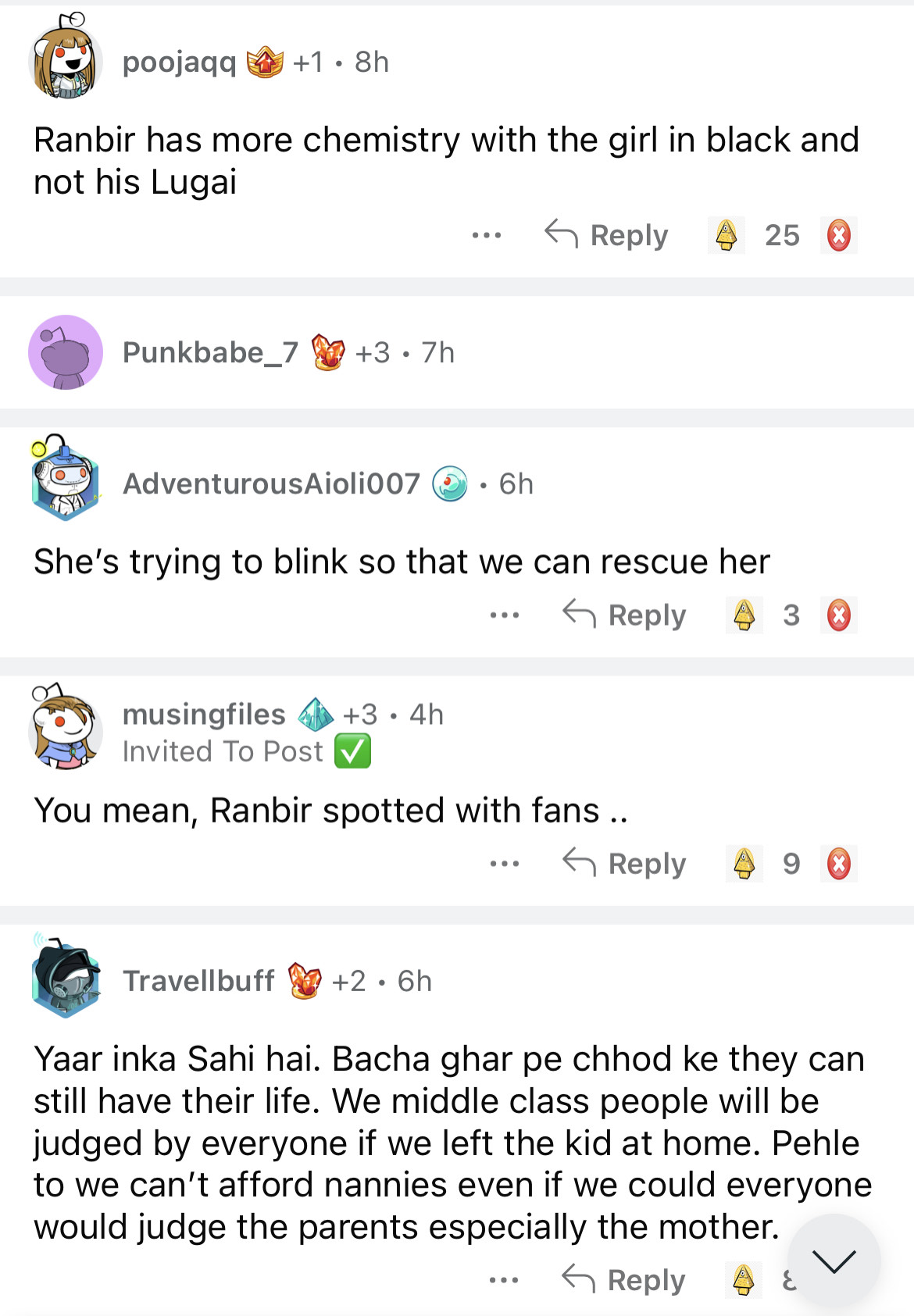Open more options on AdventurousAioli007's comment
Screen dimensions: 914x1316
tap(504, 615)
